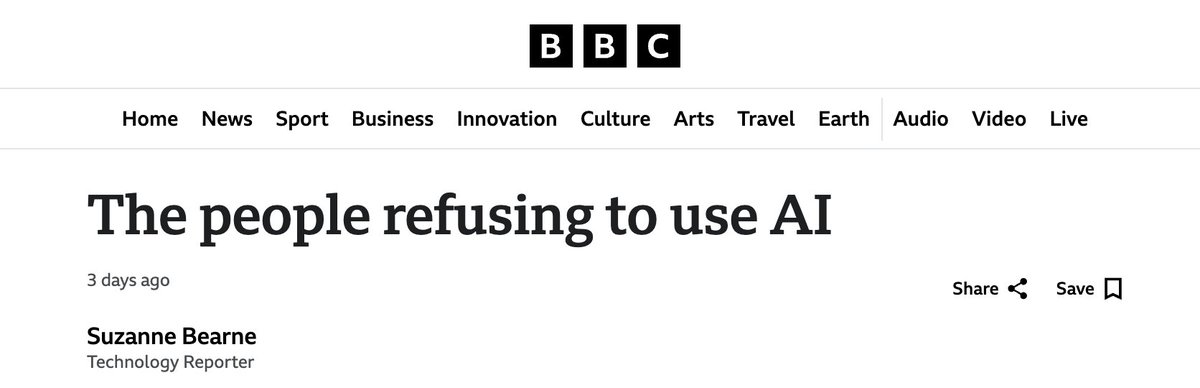Click the bookmark save icon
The image size is (1200, 388).
[x=1113, y=289]
